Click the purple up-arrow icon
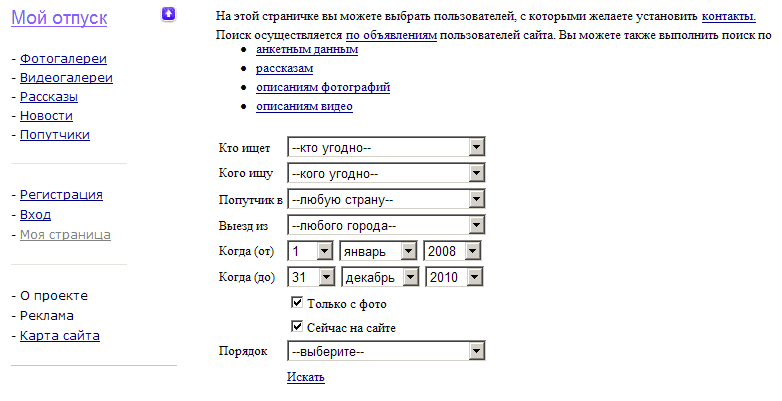Screen dimensions: 782x401 pyautogui.click(x=169, y=14)
